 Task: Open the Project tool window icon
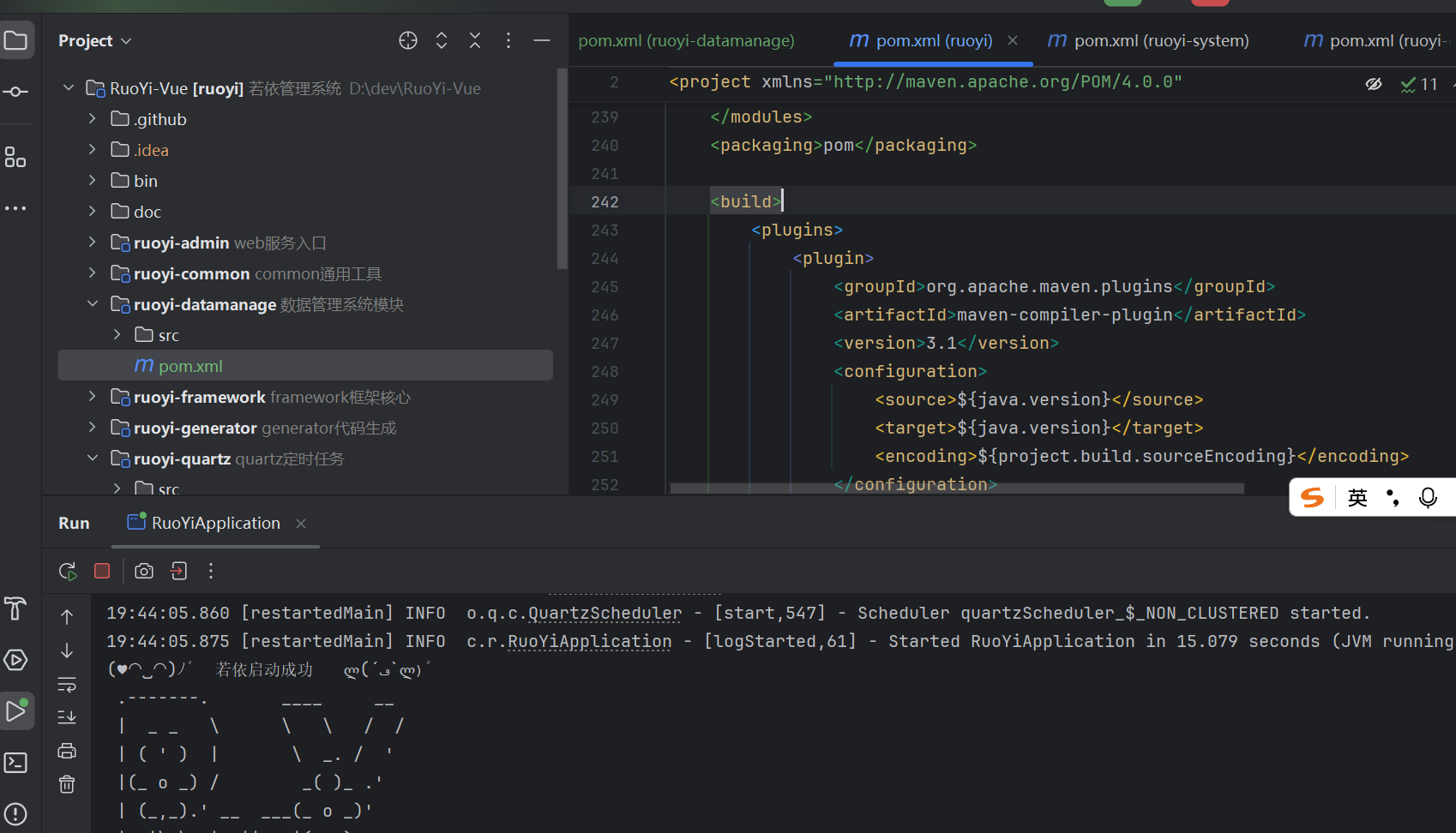pos(16,40)
